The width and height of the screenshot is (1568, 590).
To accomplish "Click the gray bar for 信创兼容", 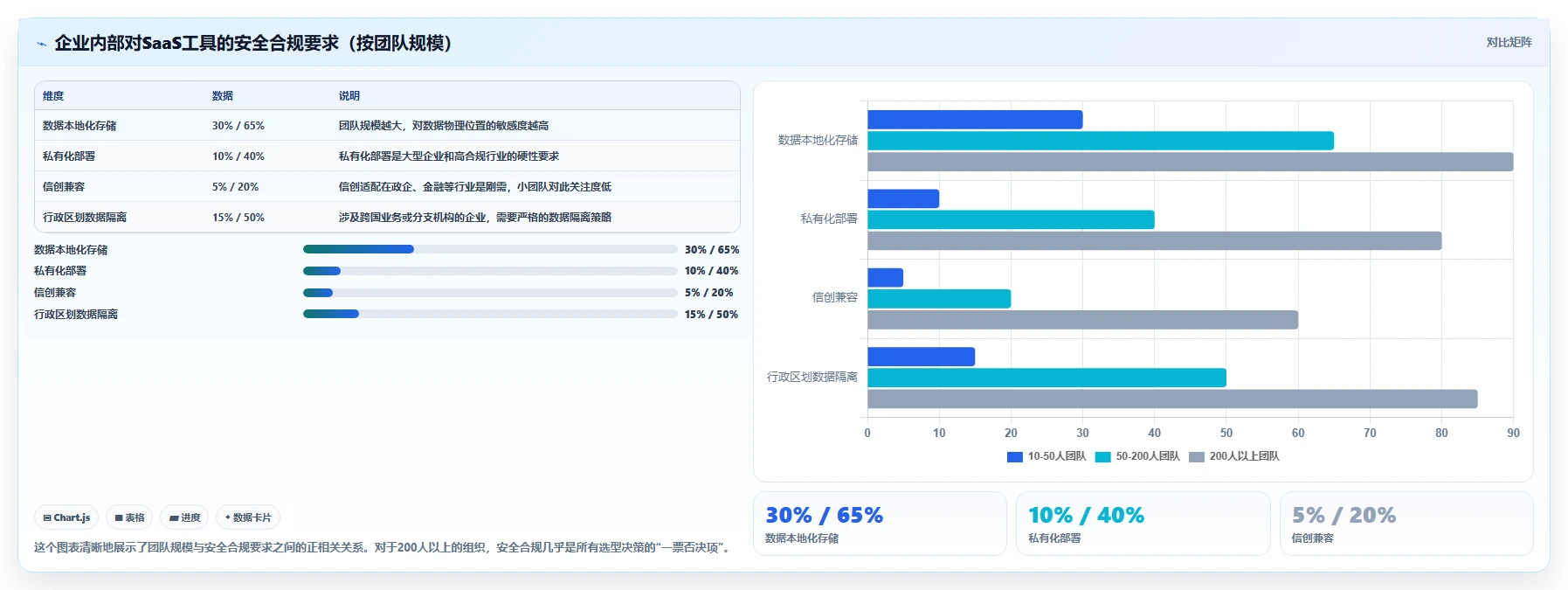I will 1082,320.
